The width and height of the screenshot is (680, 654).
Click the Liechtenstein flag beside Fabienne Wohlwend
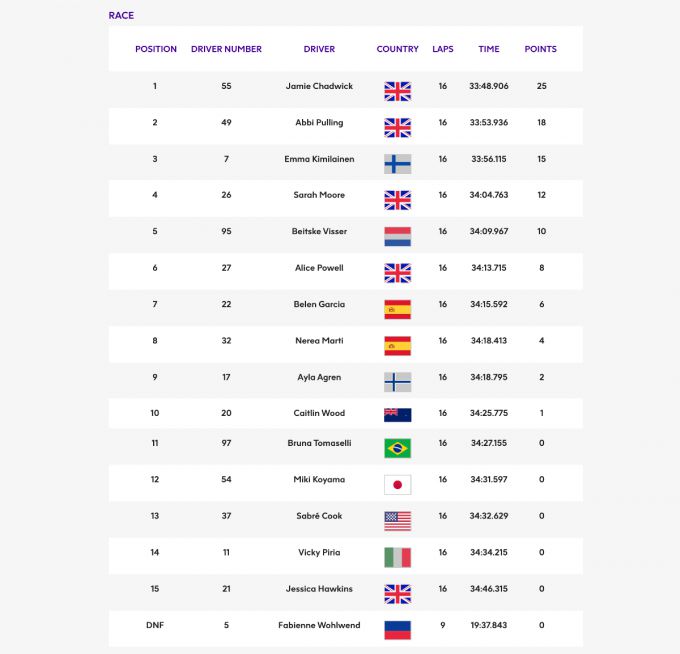(397, 630)
